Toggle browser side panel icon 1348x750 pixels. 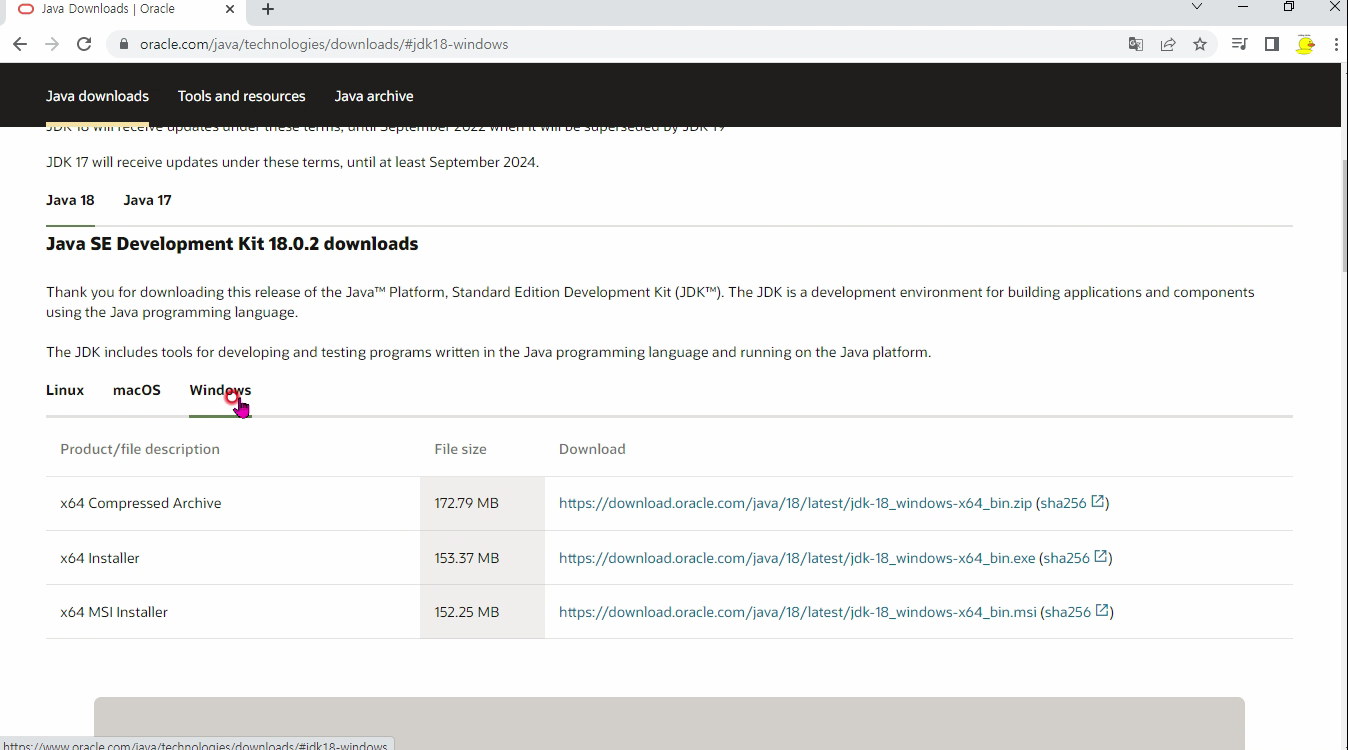[1272, 44]
